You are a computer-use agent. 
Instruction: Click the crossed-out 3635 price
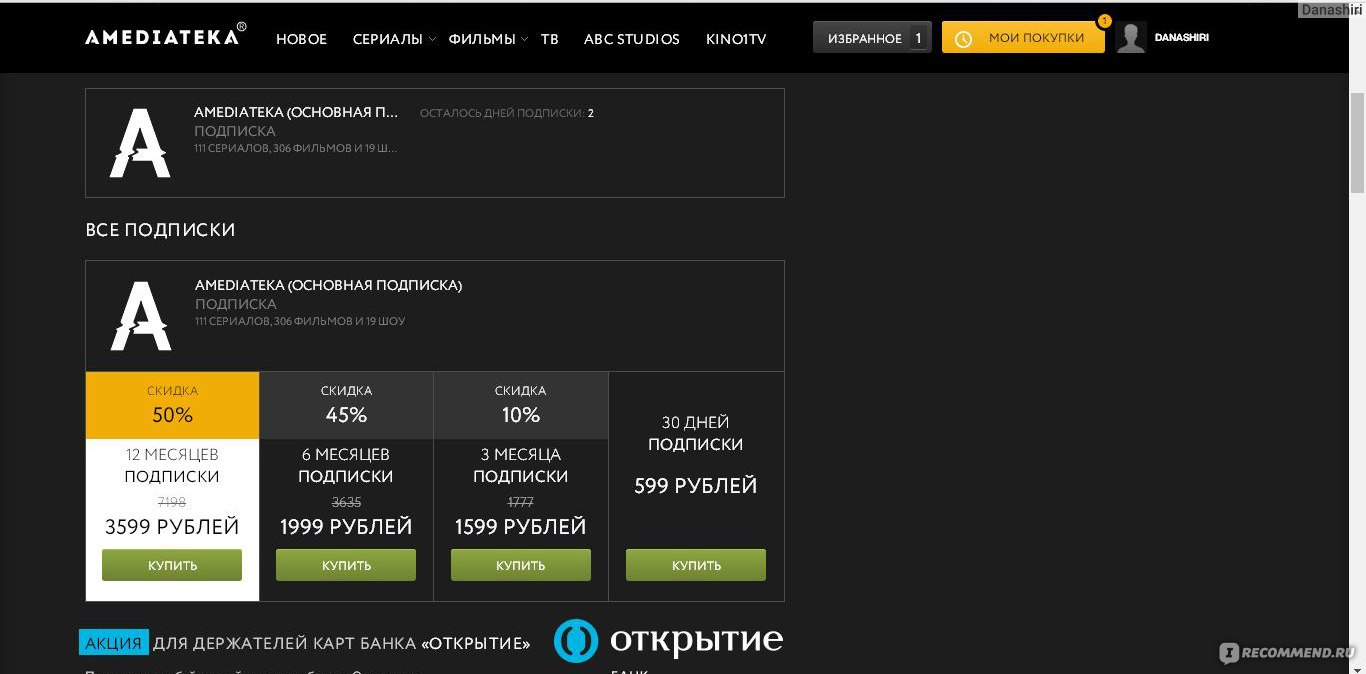(x=346, y=502)
